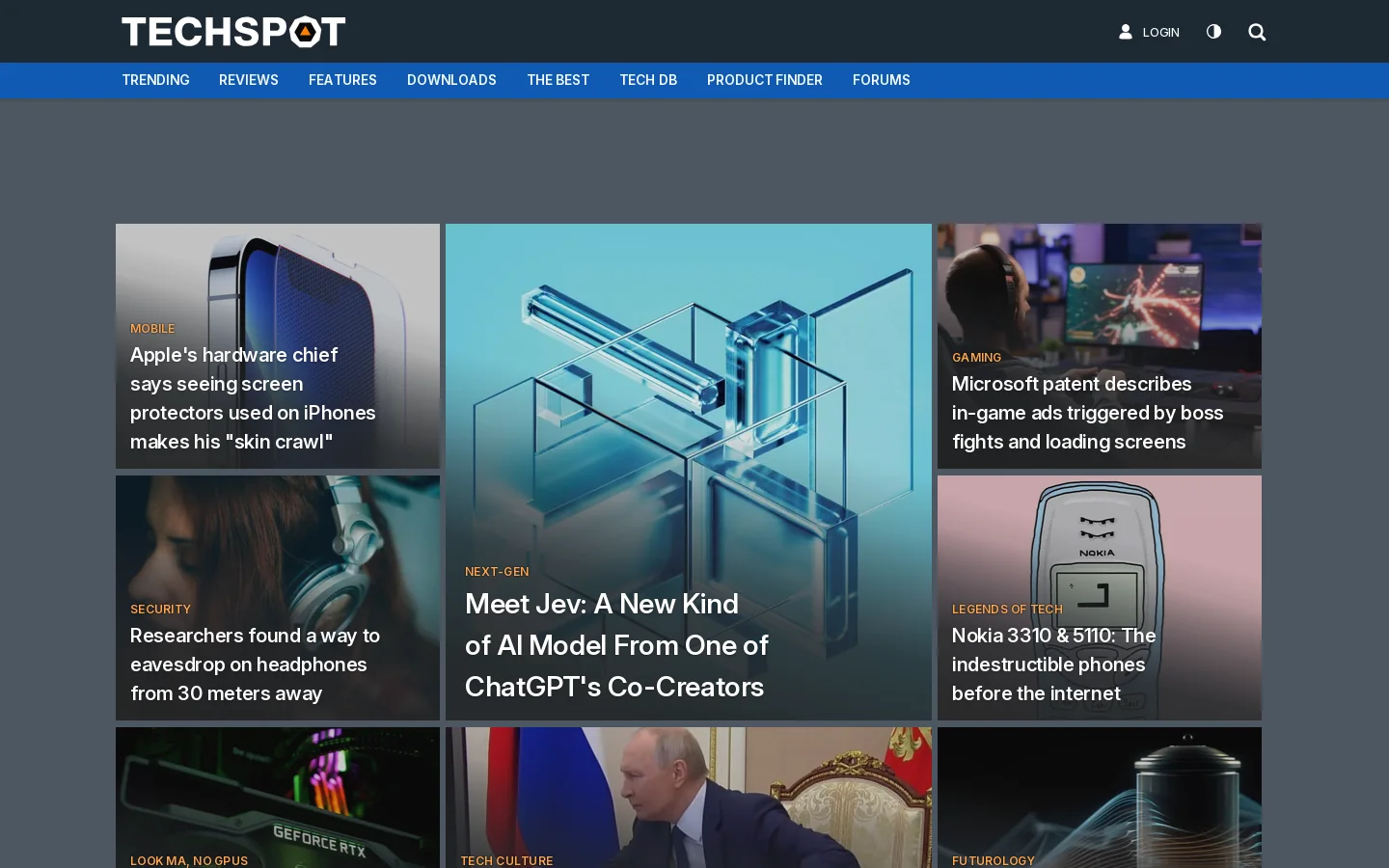Click LEGENDS OF TECH category label

[x=1007, y=610]
